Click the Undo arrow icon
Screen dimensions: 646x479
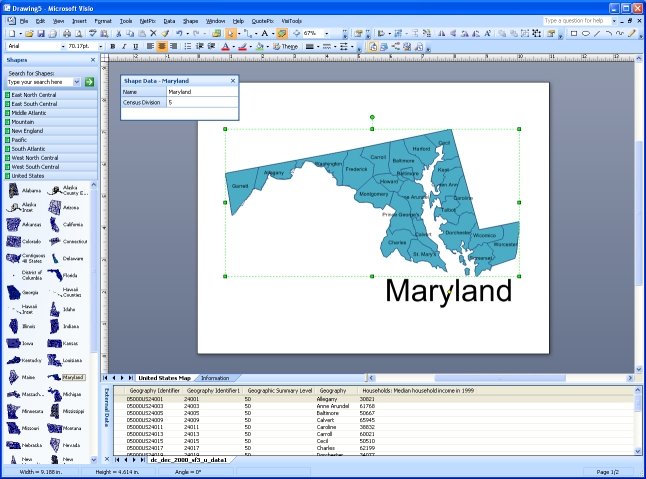coord(179,33)
